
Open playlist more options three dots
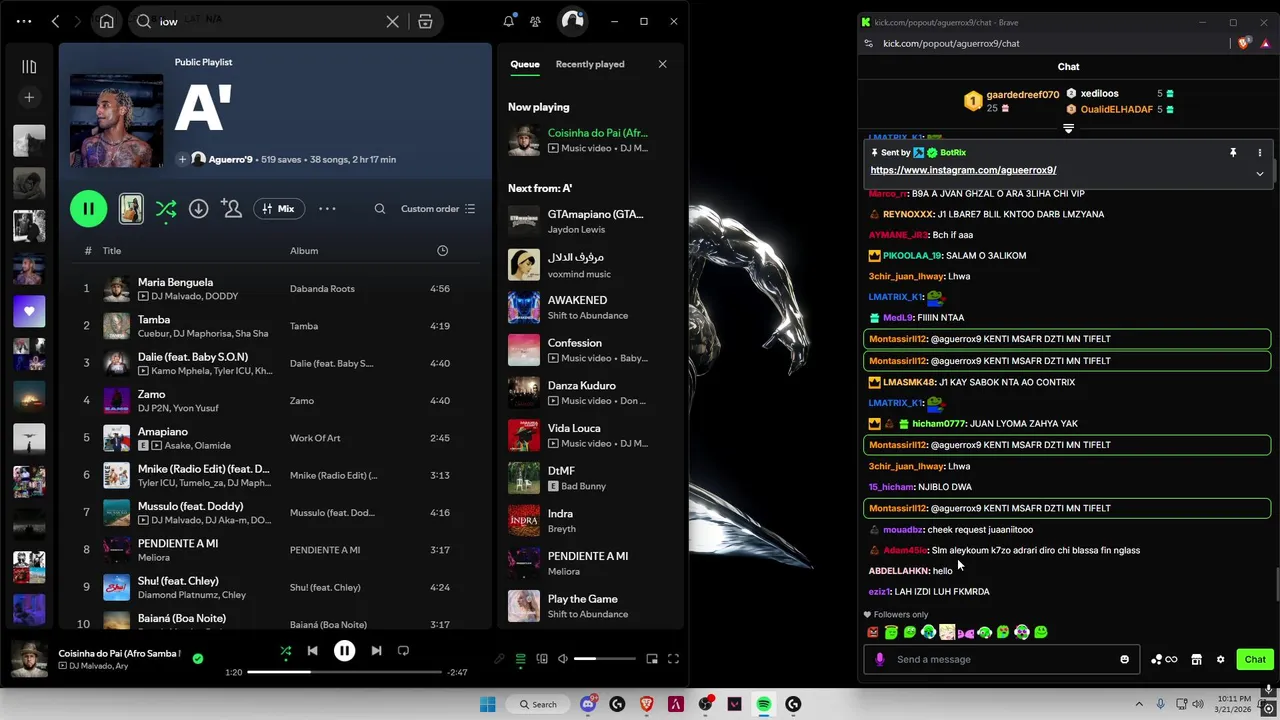pyautogui.click(x=327, y=209)
